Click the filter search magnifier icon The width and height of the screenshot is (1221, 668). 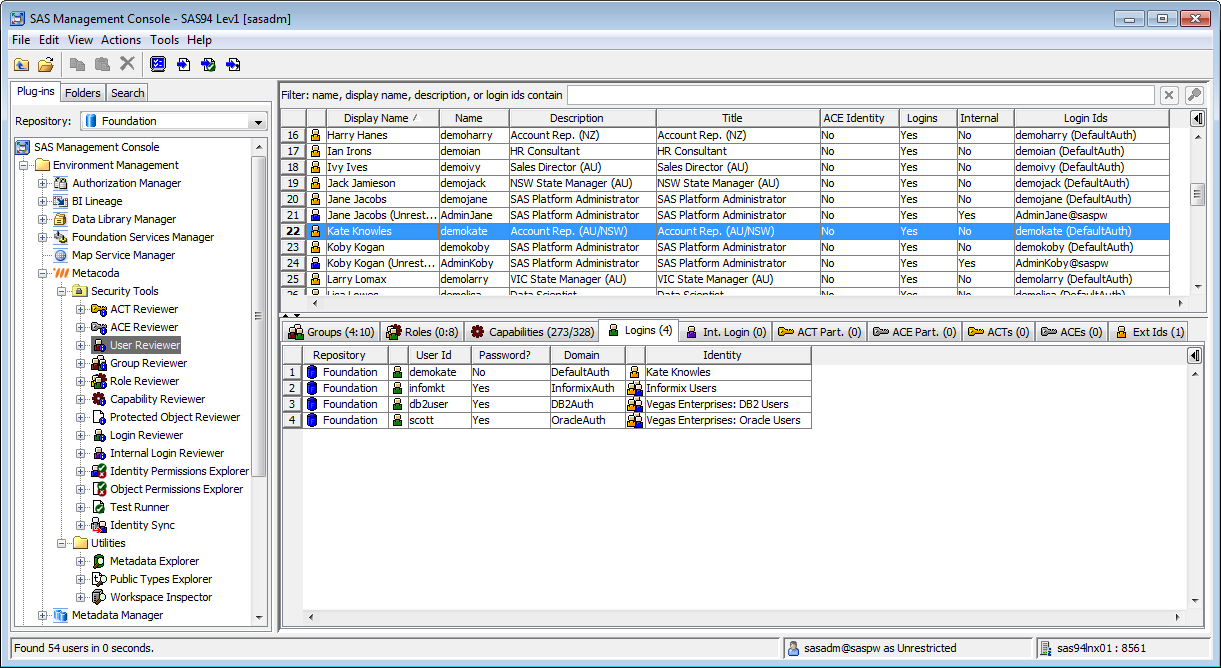click(1193, 95)
